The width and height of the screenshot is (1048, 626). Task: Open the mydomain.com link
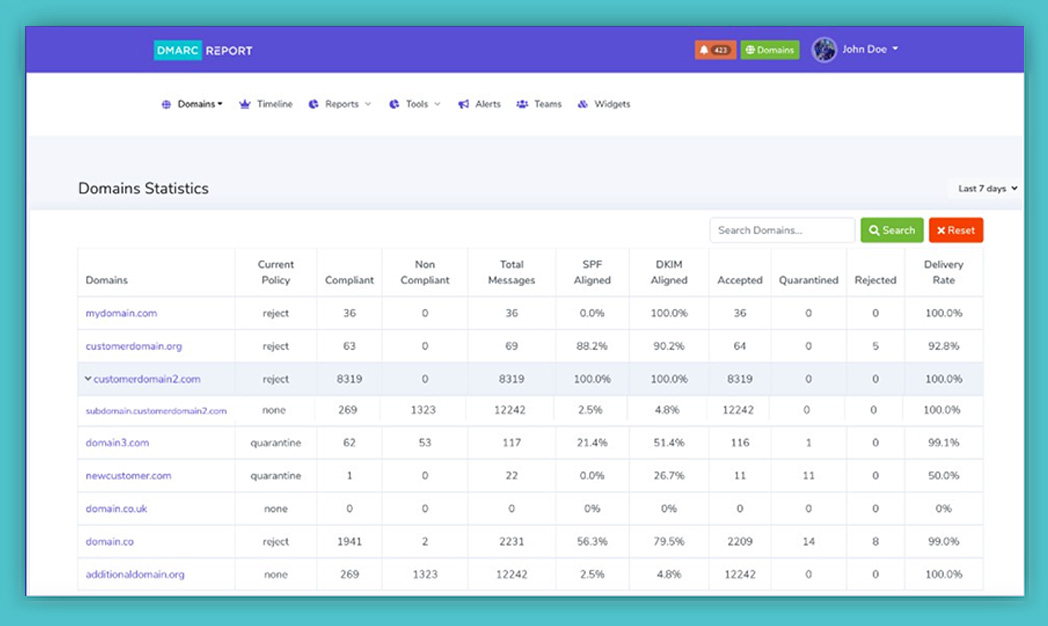121,313
